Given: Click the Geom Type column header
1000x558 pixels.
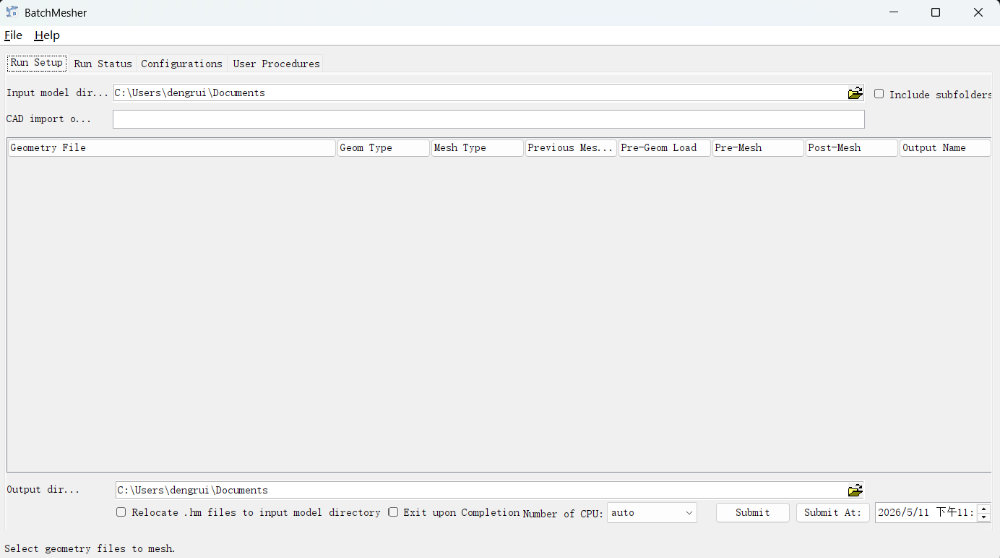Looking at the screenshot, I should point(383,148).
